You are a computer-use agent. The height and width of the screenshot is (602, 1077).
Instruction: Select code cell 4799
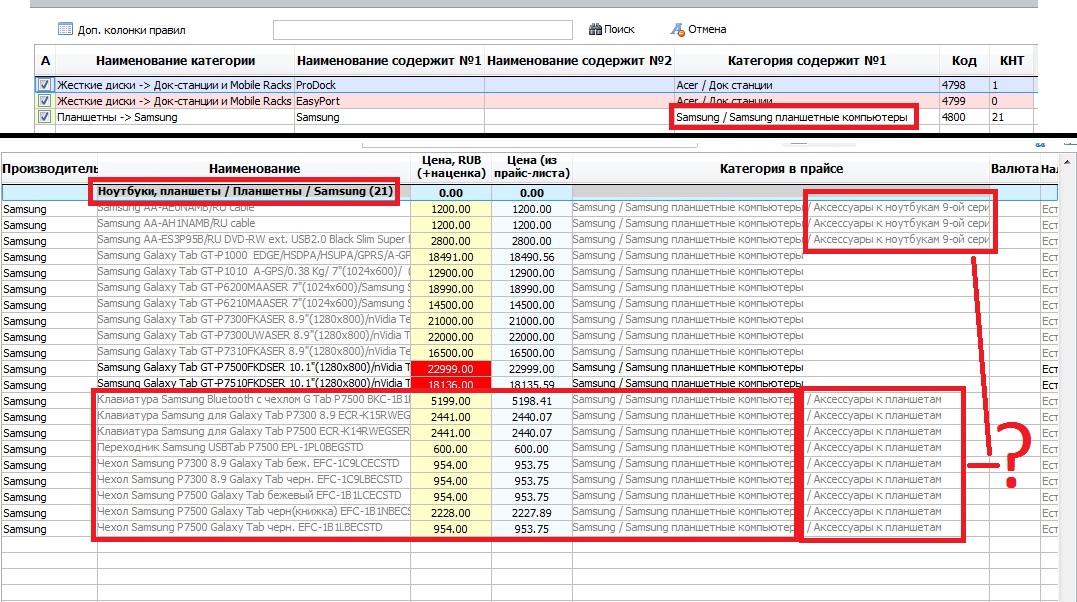coord(964,101)
